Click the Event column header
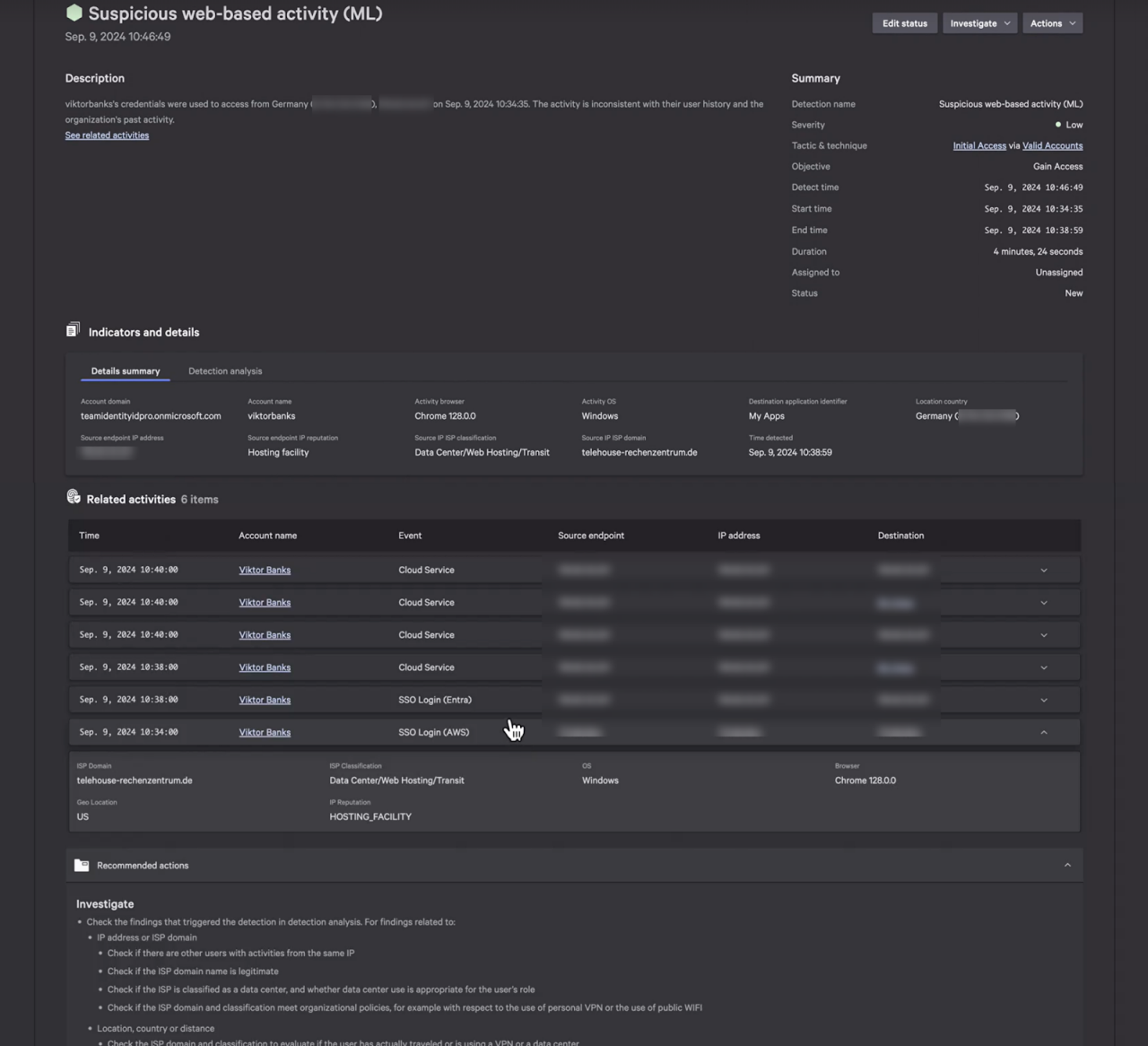Image resolution: width=1148 pixels, height=1046 pixels. 410,536
